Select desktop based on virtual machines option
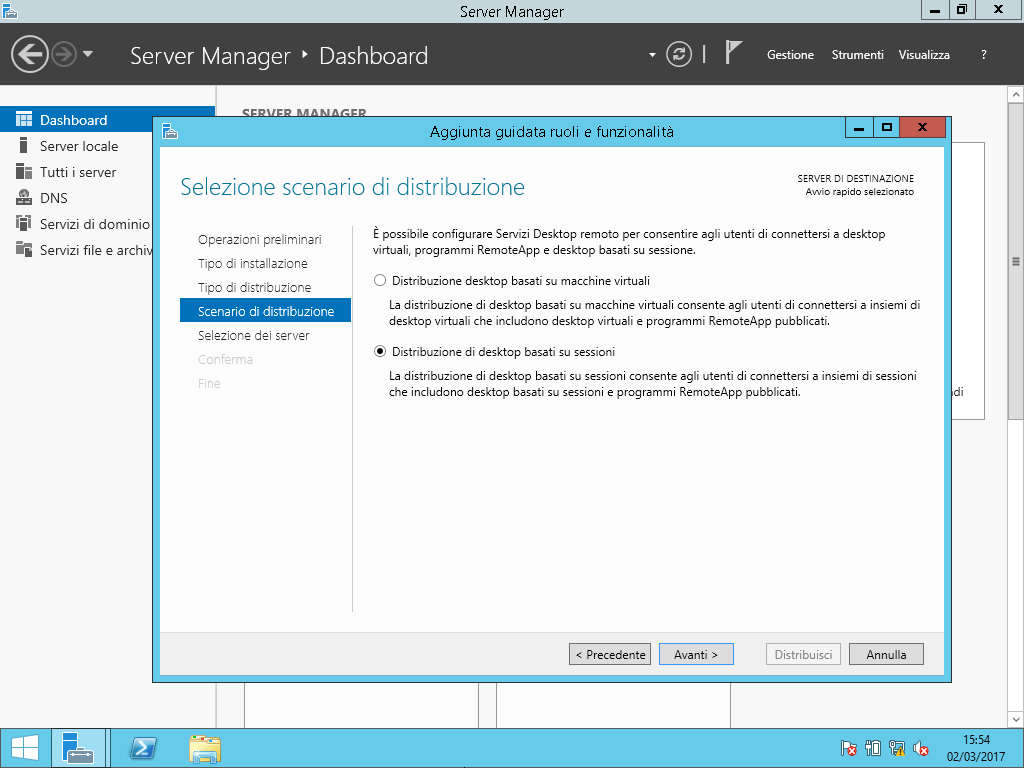This screenshot has height=768, width=1024. tap(380, 281)
